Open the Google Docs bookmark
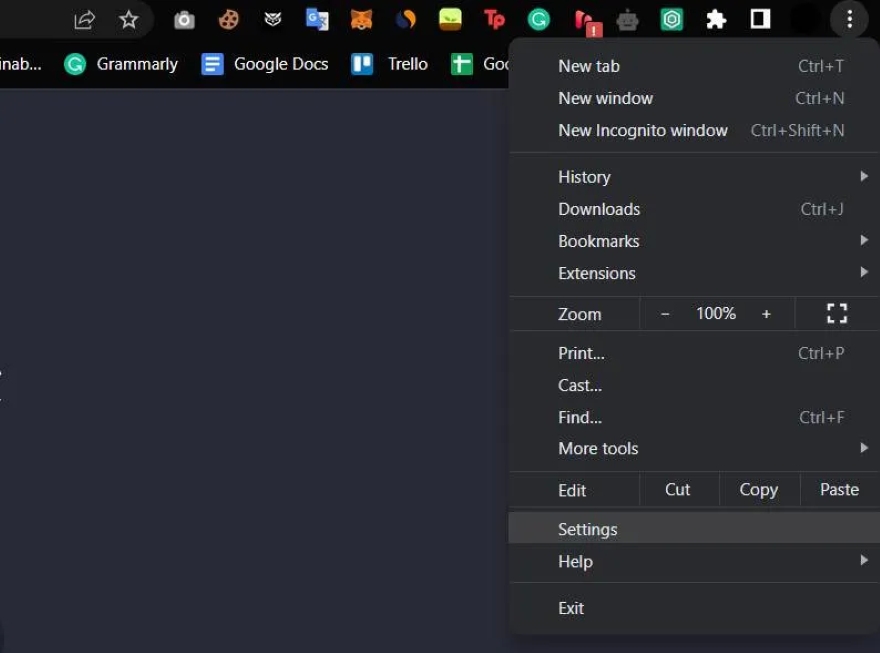Screen dimensions: 880x653 click(265, 64)
